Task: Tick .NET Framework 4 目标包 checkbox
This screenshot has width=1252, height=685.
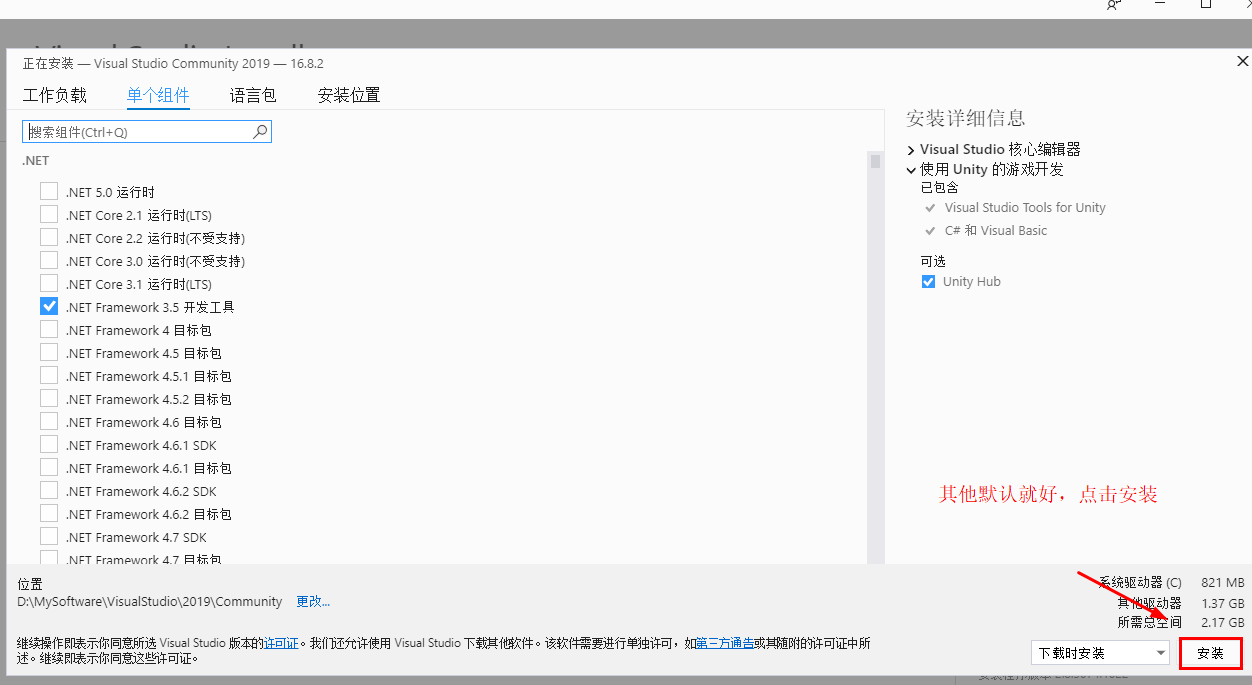Action: point(49,329)
